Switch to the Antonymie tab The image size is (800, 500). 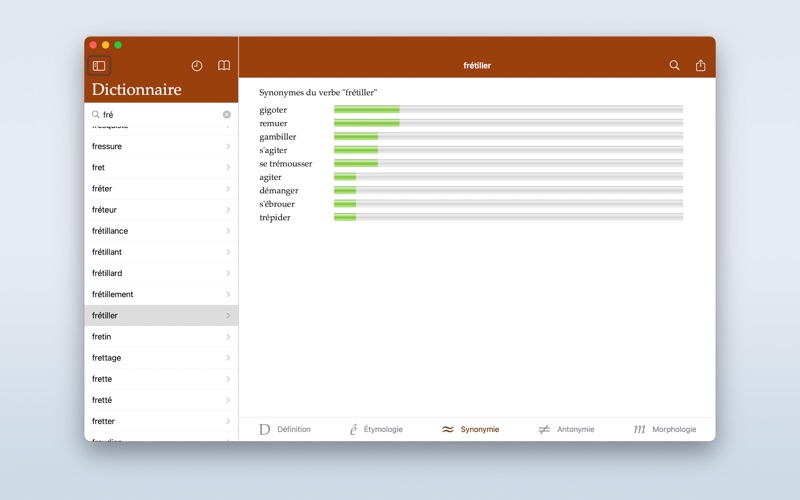(566, 430)
